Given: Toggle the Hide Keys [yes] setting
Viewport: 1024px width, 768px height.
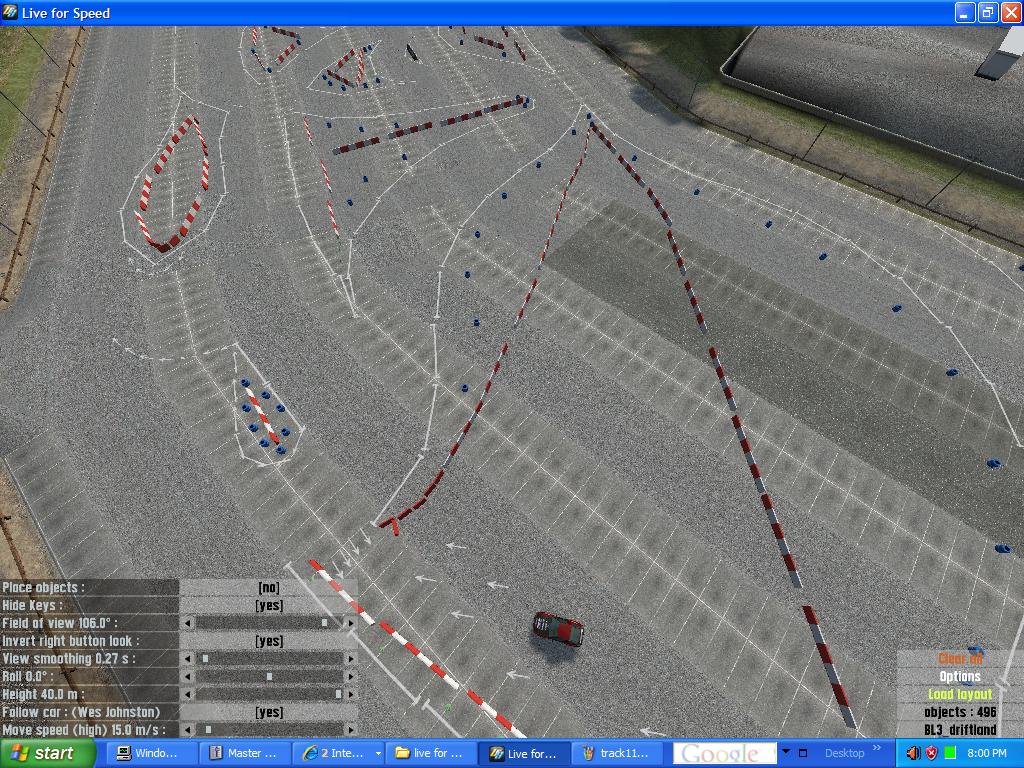Looking at the screenshot, I should click(x=269, y=605).
